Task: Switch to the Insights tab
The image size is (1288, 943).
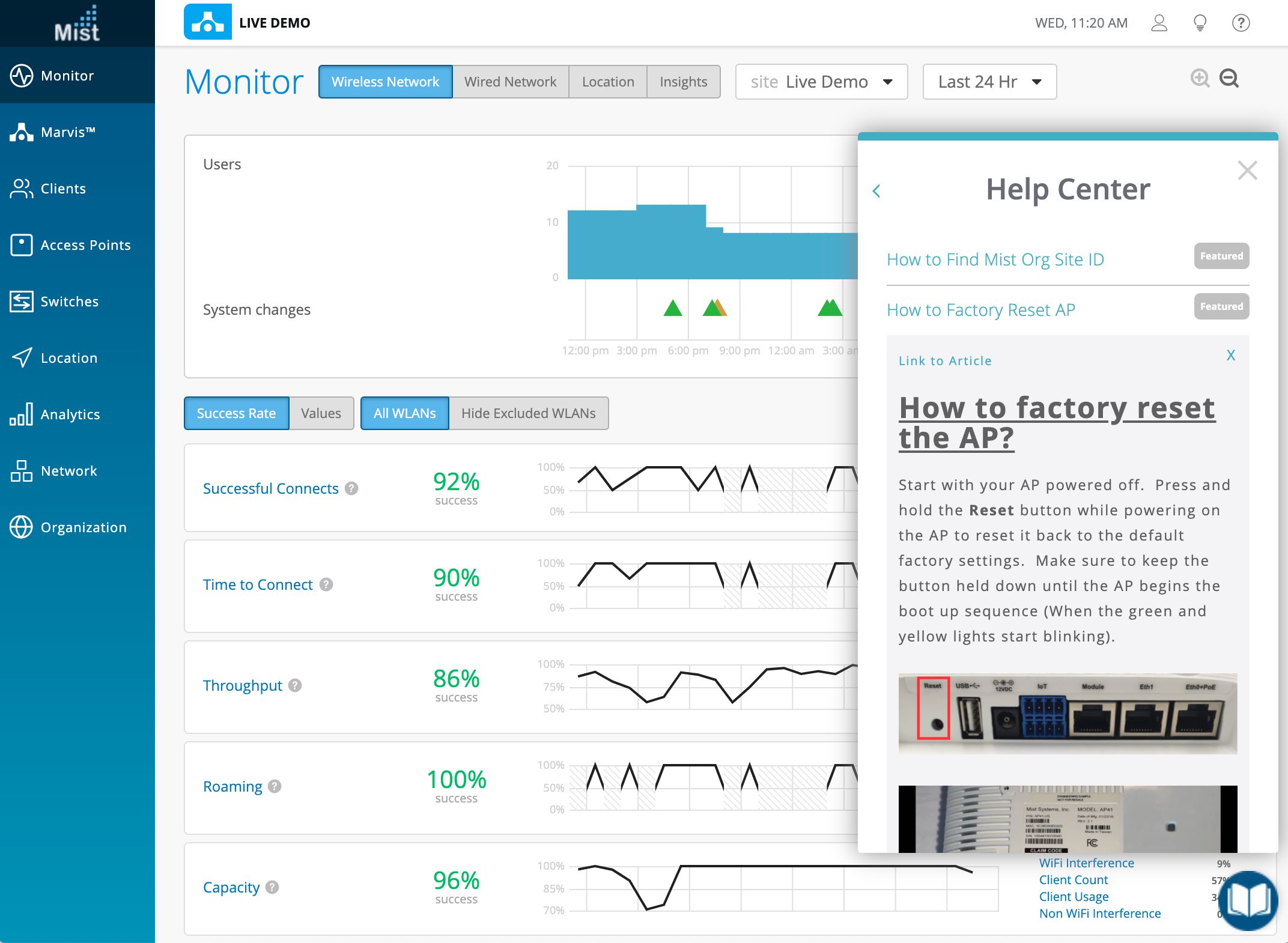Action: click(x=683, y=82)
